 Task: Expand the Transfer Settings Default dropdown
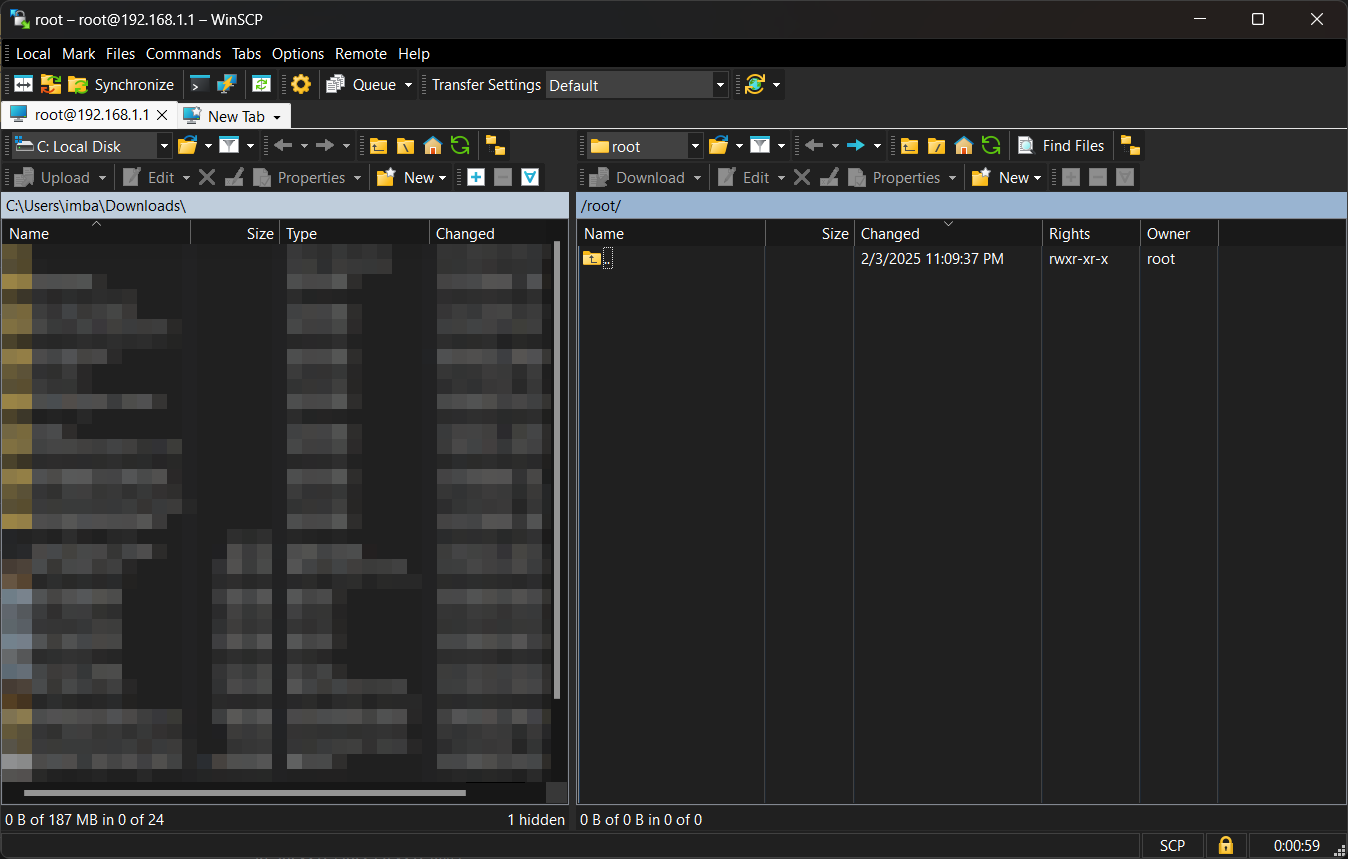[720, 86]
